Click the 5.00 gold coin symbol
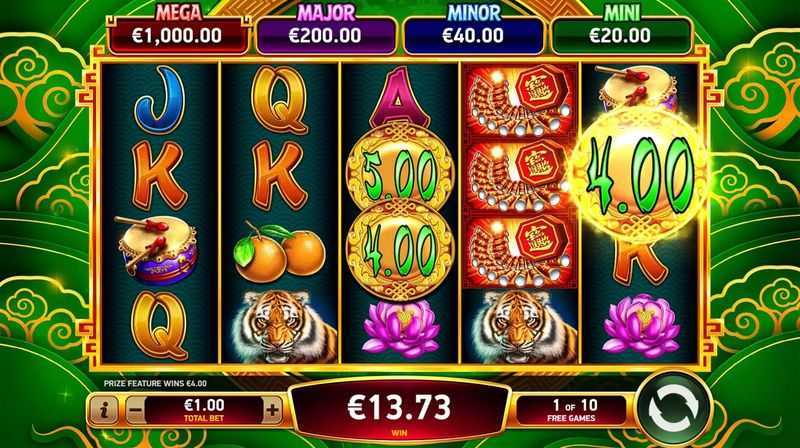Viewport: 800px width, 448px height. click(399, 168)
